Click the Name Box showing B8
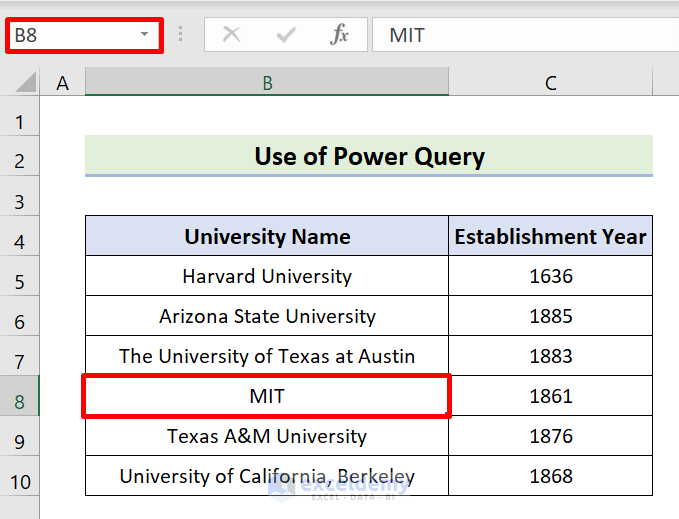The width and height of the screenshot is (679, 519). pos(70,35)
